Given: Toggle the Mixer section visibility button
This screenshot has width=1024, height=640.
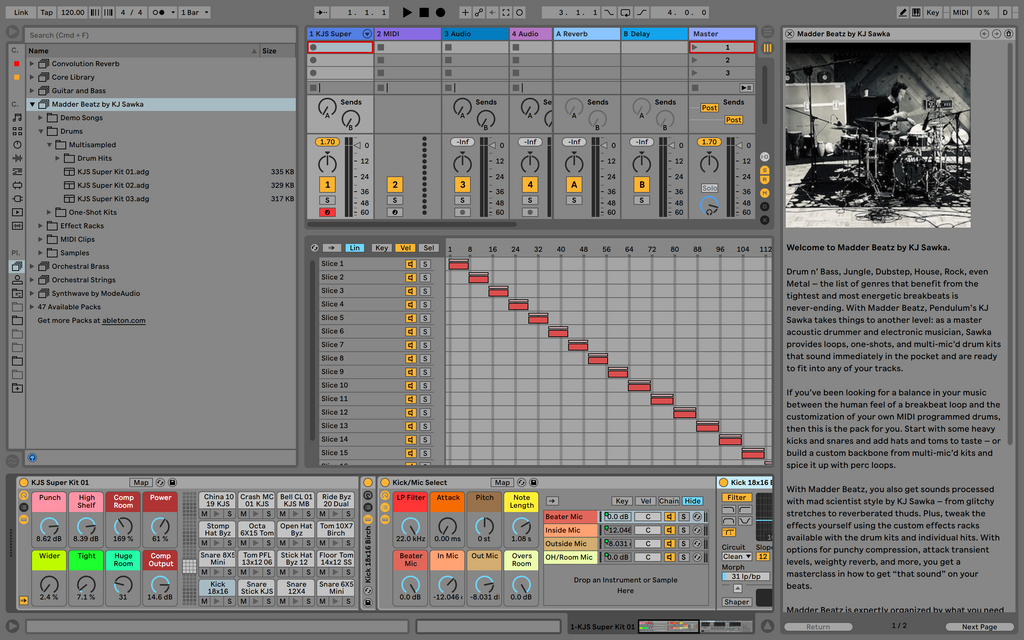Looking at the screenshot, I should (765, 193).
